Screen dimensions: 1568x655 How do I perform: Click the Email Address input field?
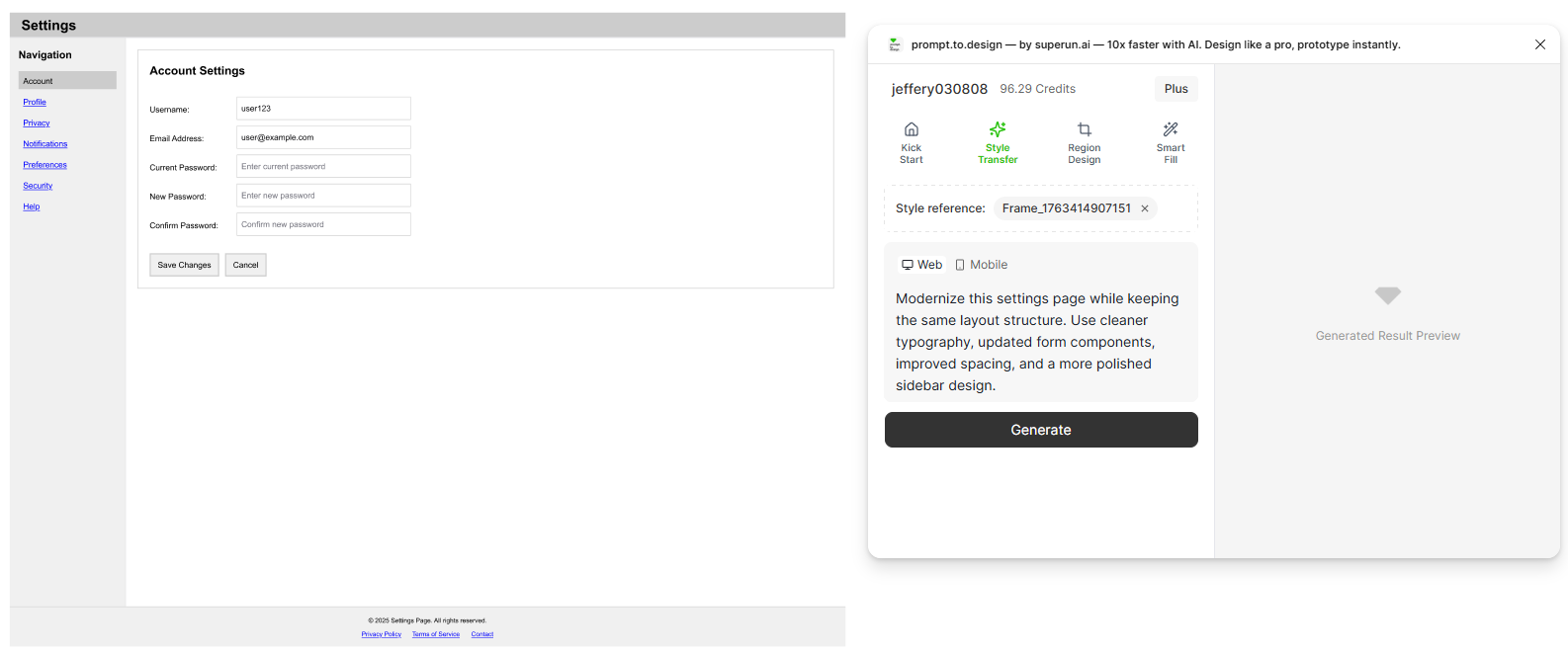(x=323, y=137)
